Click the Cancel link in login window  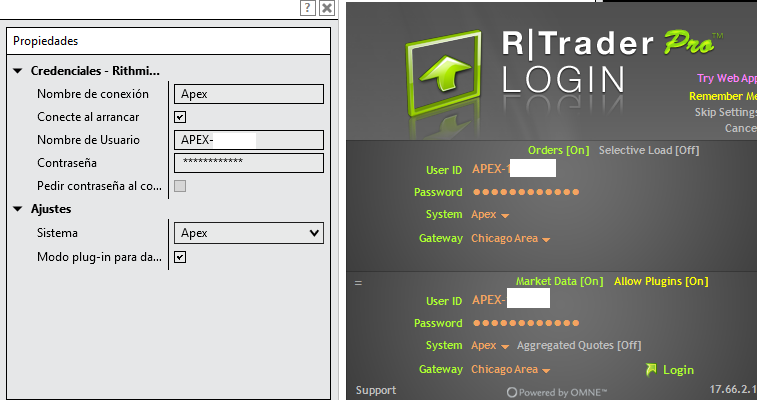(741, 128)
